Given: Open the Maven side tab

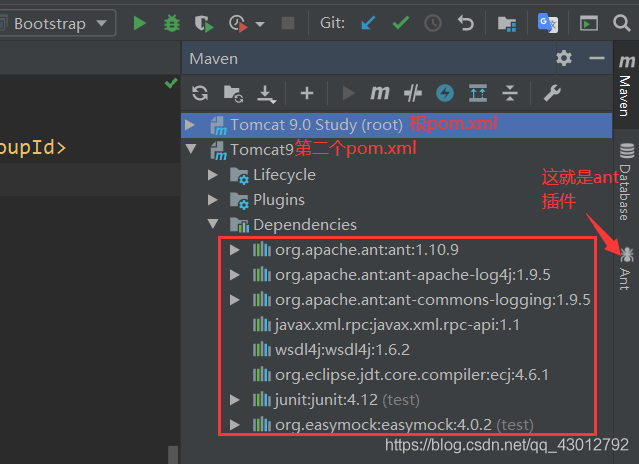Looking at the screenshot, I should coord(626,86).
